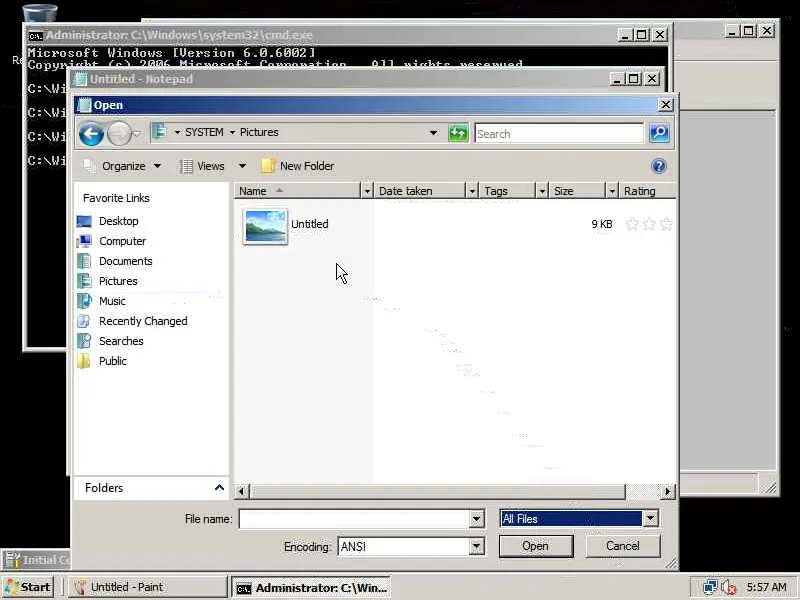Open Documents in Favorite Links

click(x=126, y=261)
